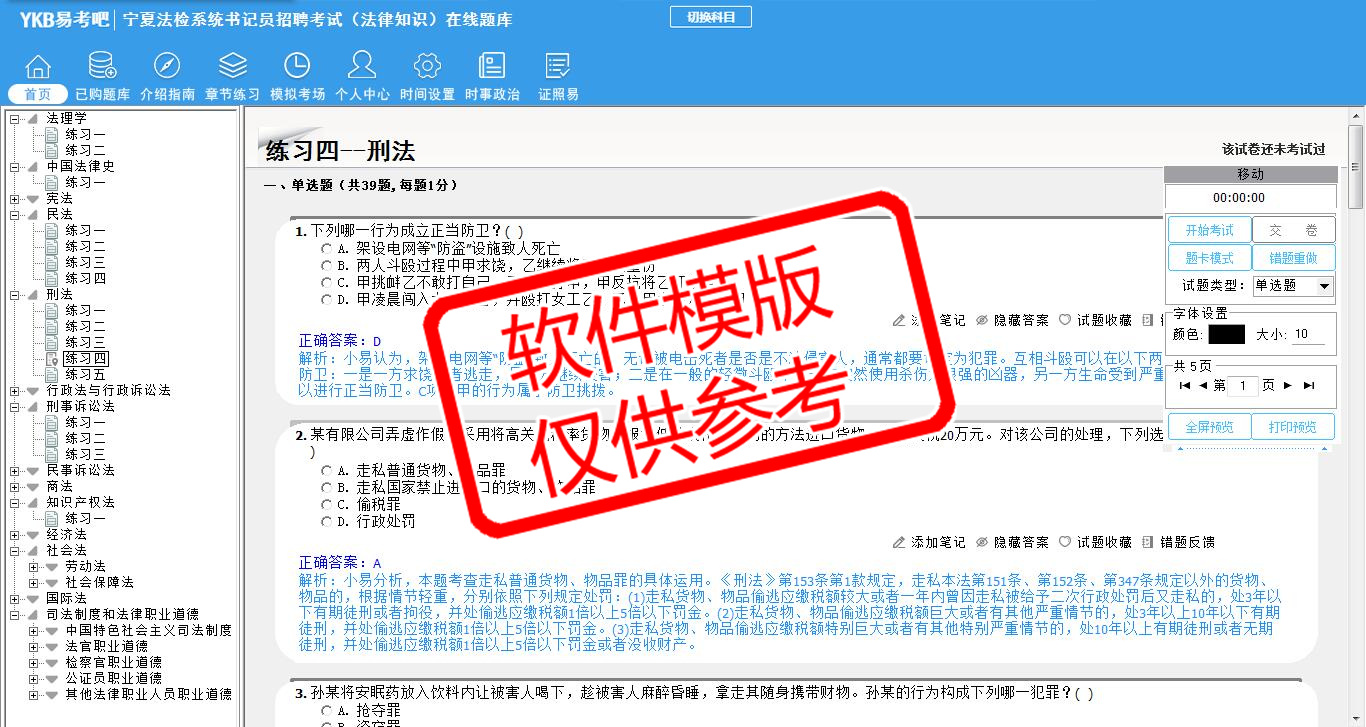Open the 试题类型 单选题 dropdown
The width and height of the screenshot is (1366, 727).
(x=1294, y=286)
